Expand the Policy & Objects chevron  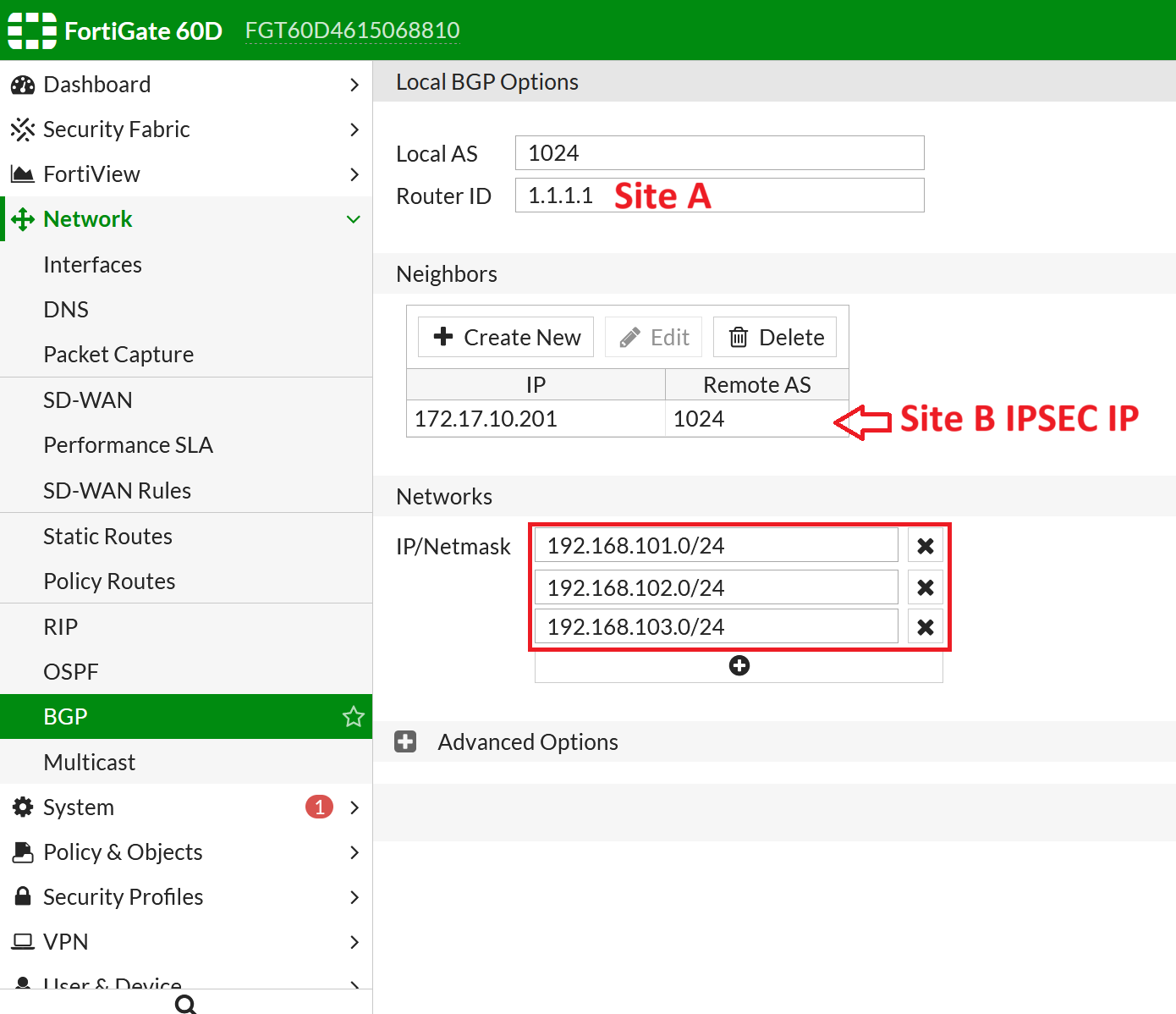click(354, 852)
